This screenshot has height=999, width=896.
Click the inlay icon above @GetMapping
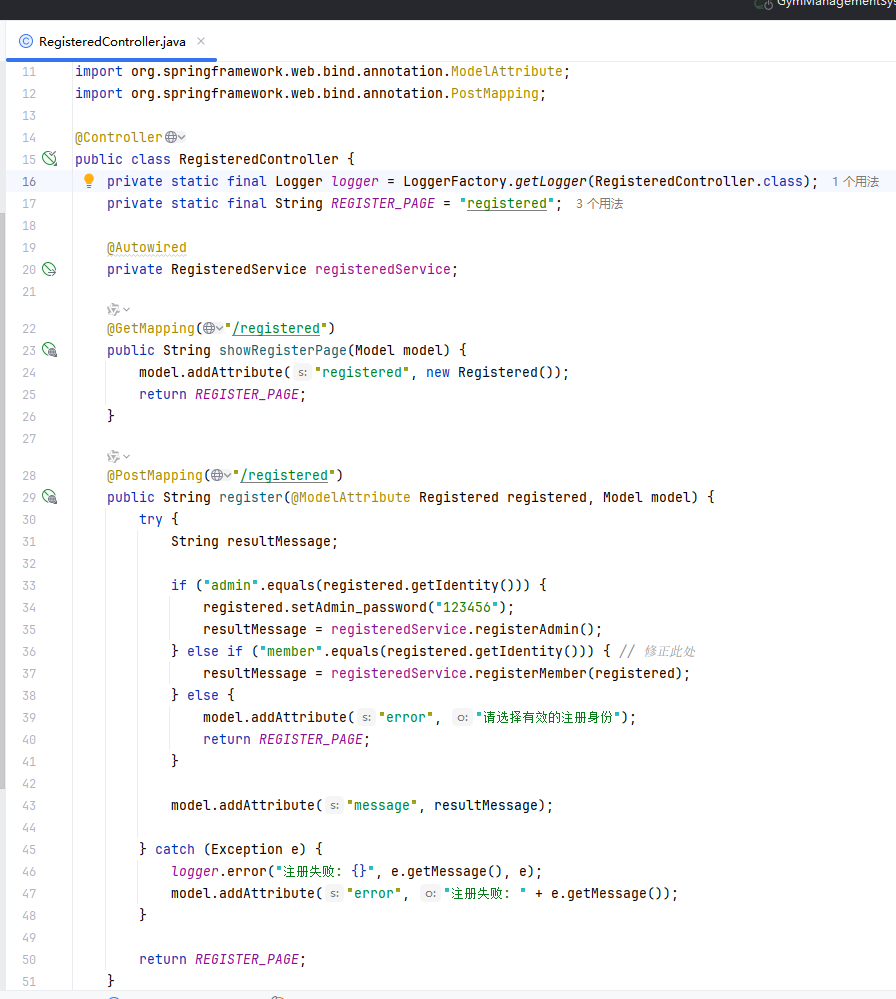pos(113,310)
